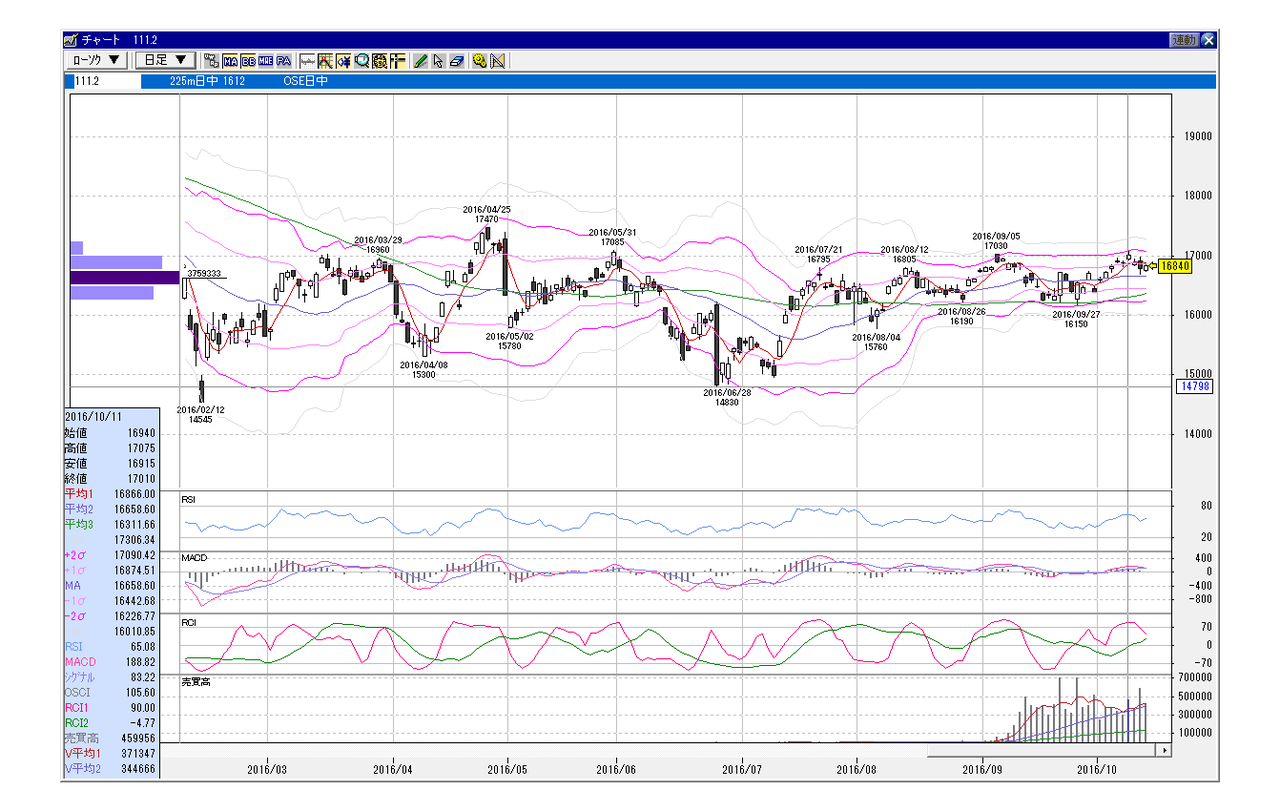Select the green pencil drawing tool

419,60
